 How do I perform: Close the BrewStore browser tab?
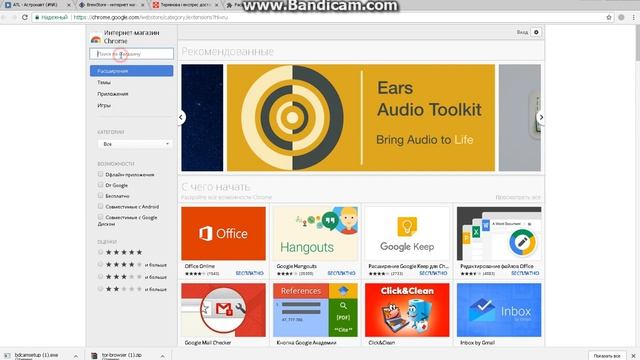(x=143, y=5)
